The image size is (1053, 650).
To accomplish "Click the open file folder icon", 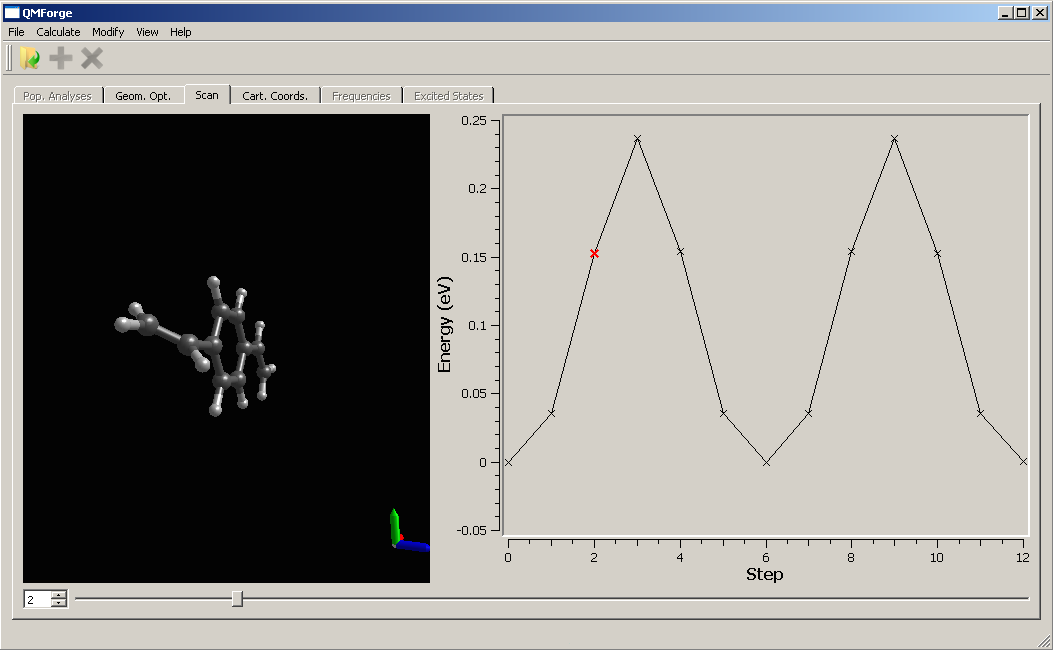I will click(x=30, y=58).
